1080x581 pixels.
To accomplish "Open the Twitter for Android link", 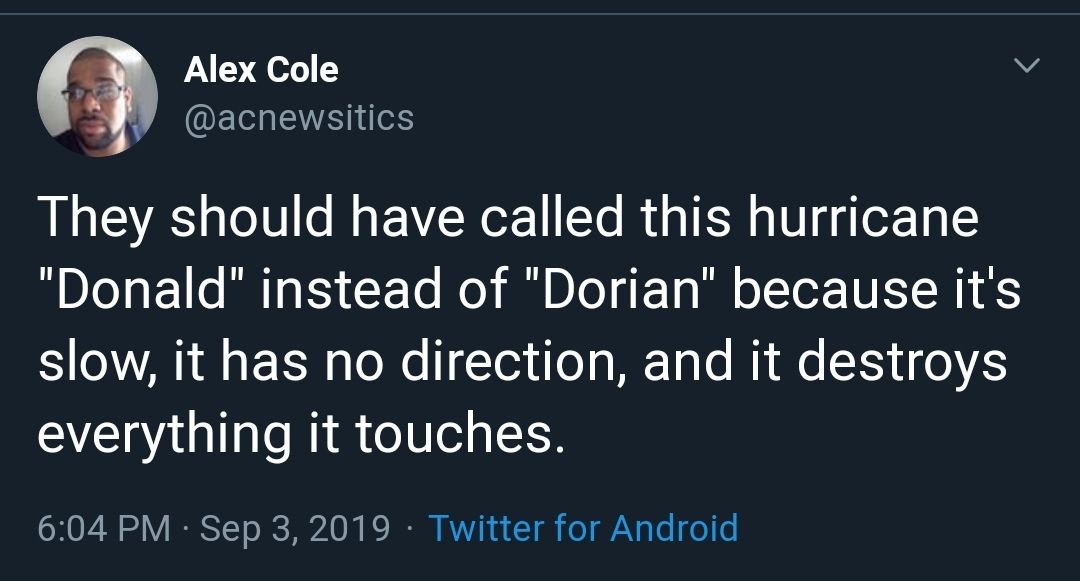I will 583,527.
